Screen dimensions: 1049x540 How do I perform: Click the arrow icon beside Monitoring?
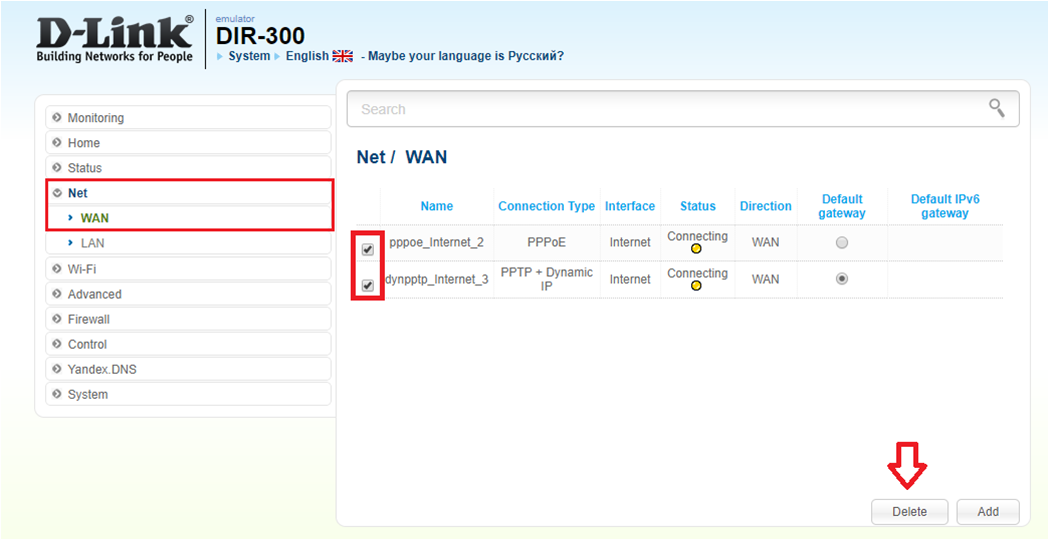click(57, 118)
